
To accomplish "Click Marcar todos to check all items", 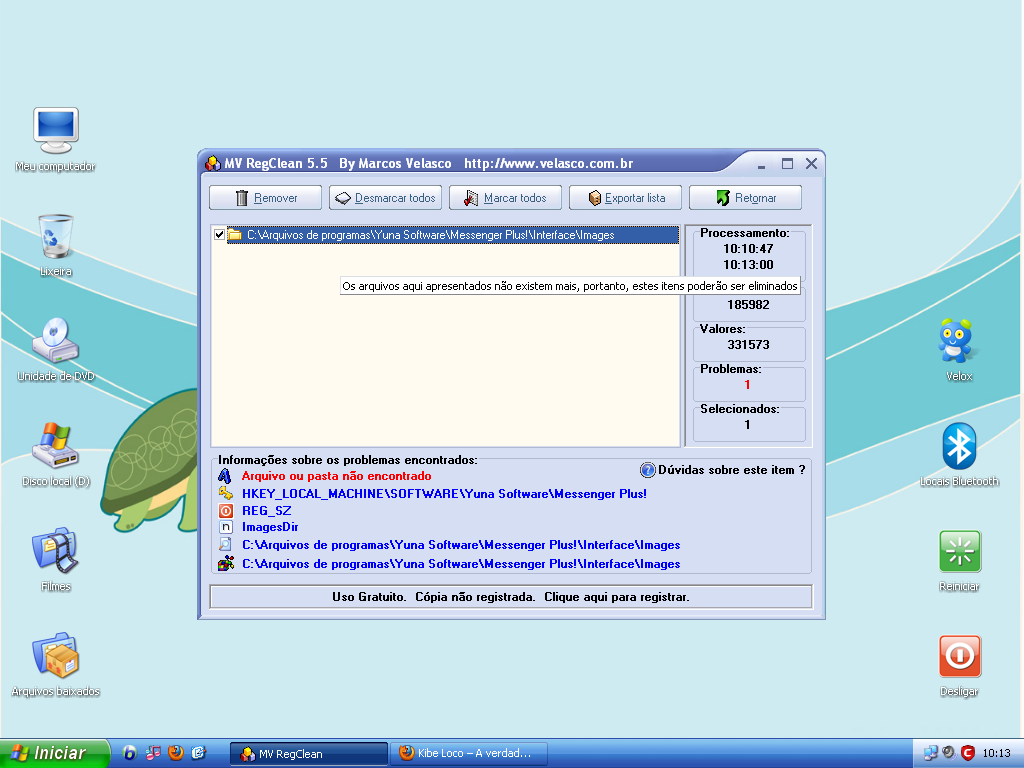I will 505,198.
